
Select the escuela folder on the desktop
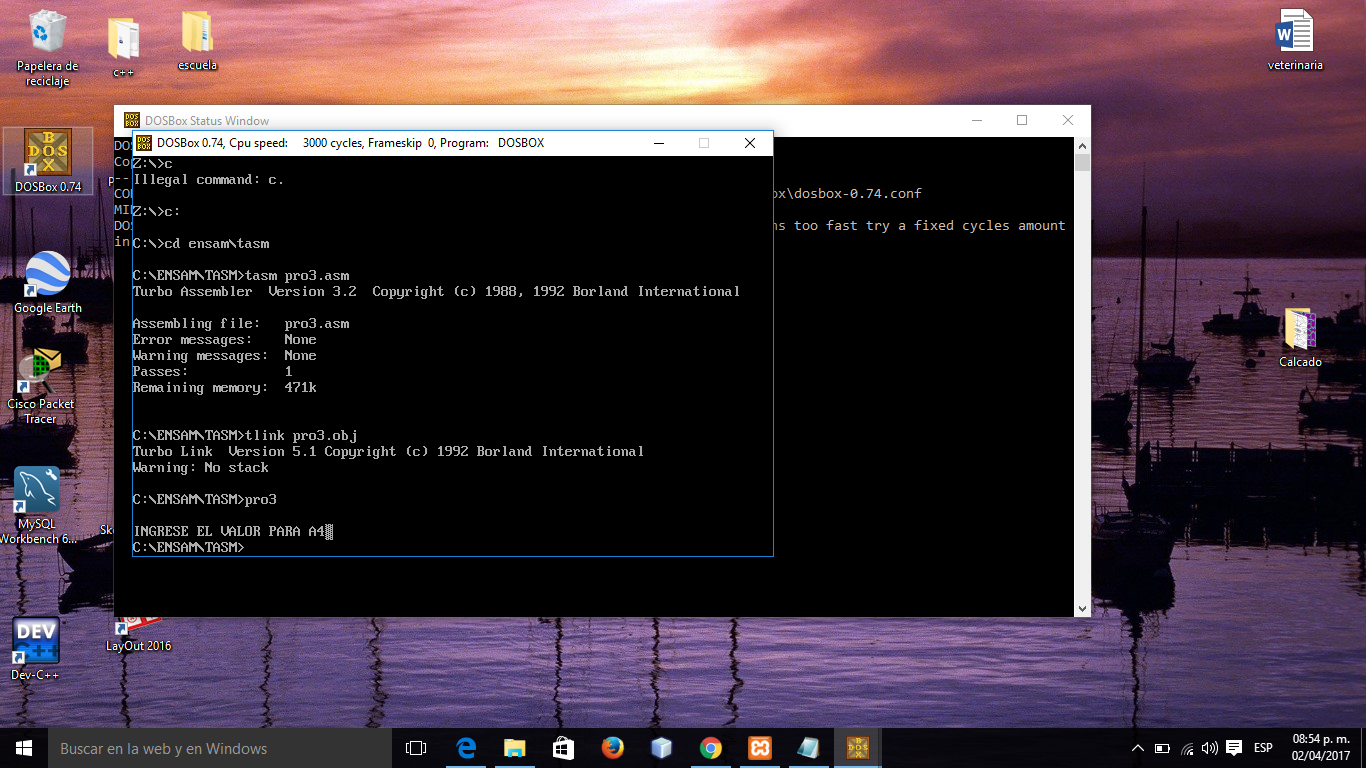click(x=197, y=42)
